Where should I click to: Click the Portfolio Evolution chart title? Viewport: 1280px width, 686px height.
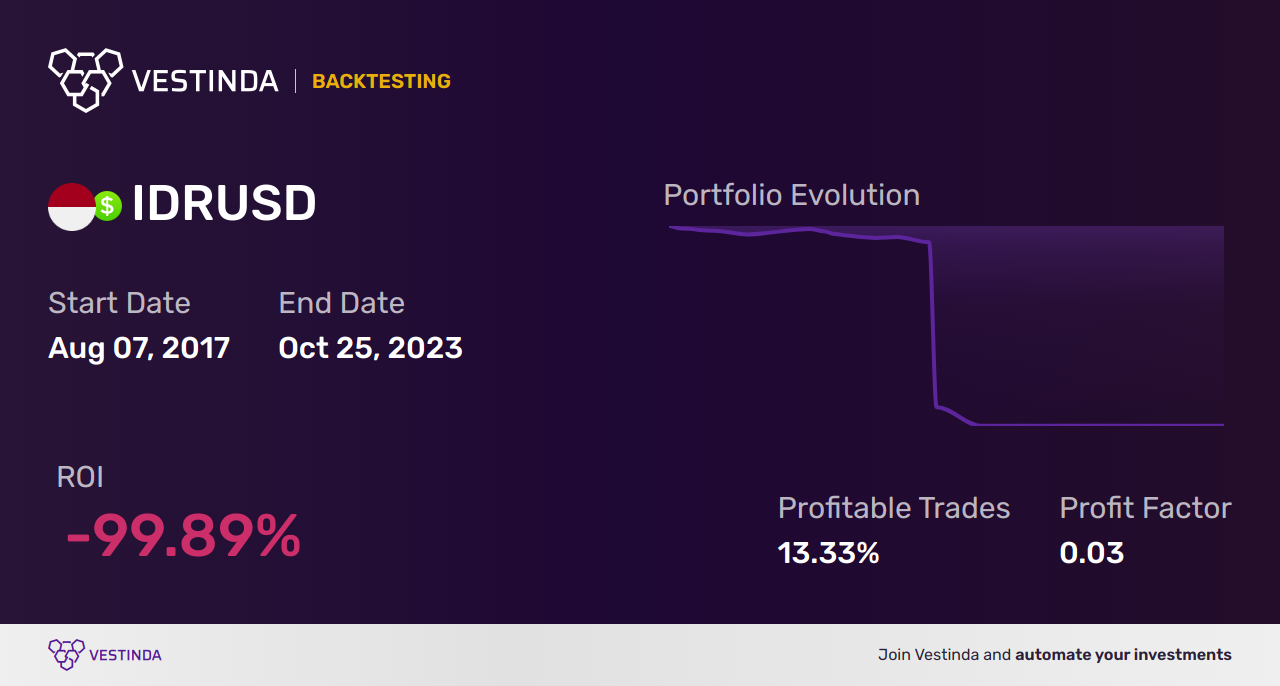click(791, 195)
